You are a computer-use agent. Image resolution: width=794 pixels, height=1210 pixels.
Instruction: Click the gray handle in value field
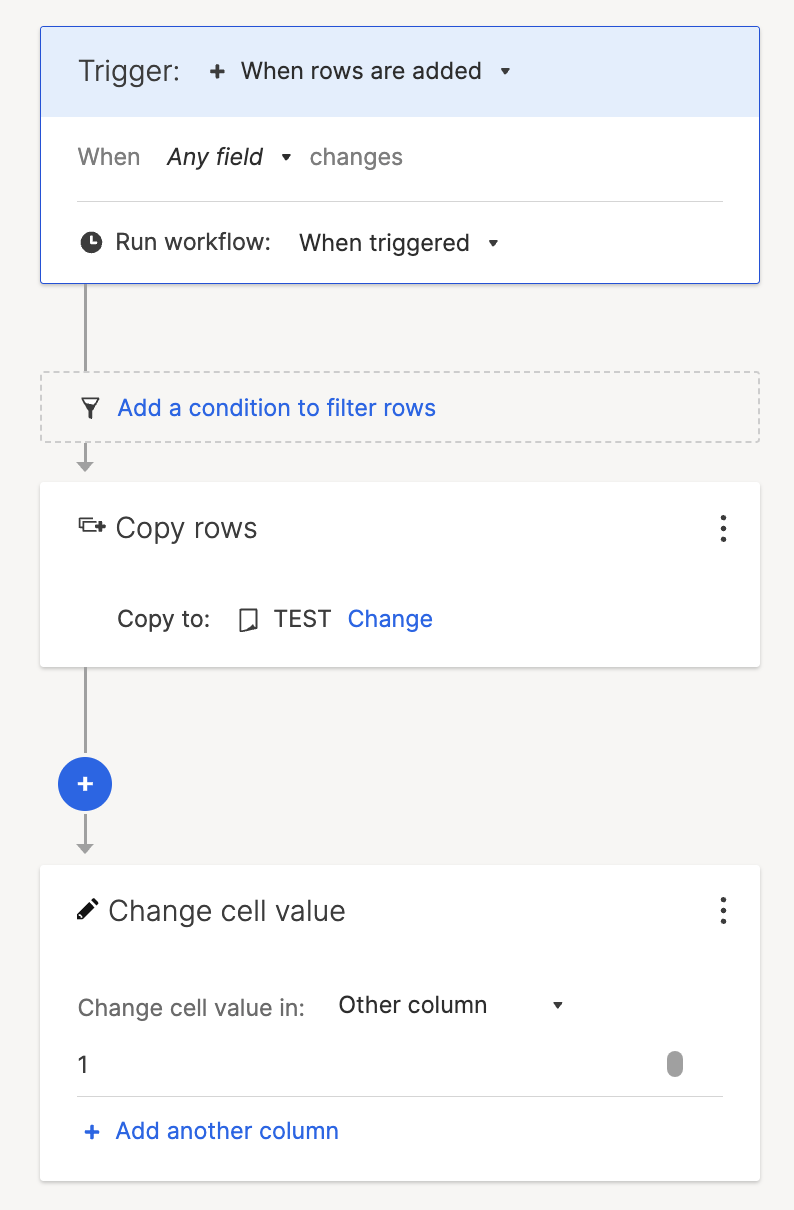(675, 1064)
